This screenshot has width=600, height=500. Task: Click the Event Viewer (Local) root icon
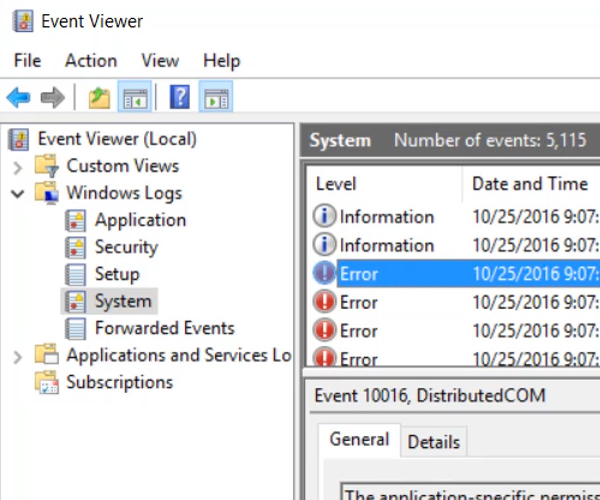point(18,139)
